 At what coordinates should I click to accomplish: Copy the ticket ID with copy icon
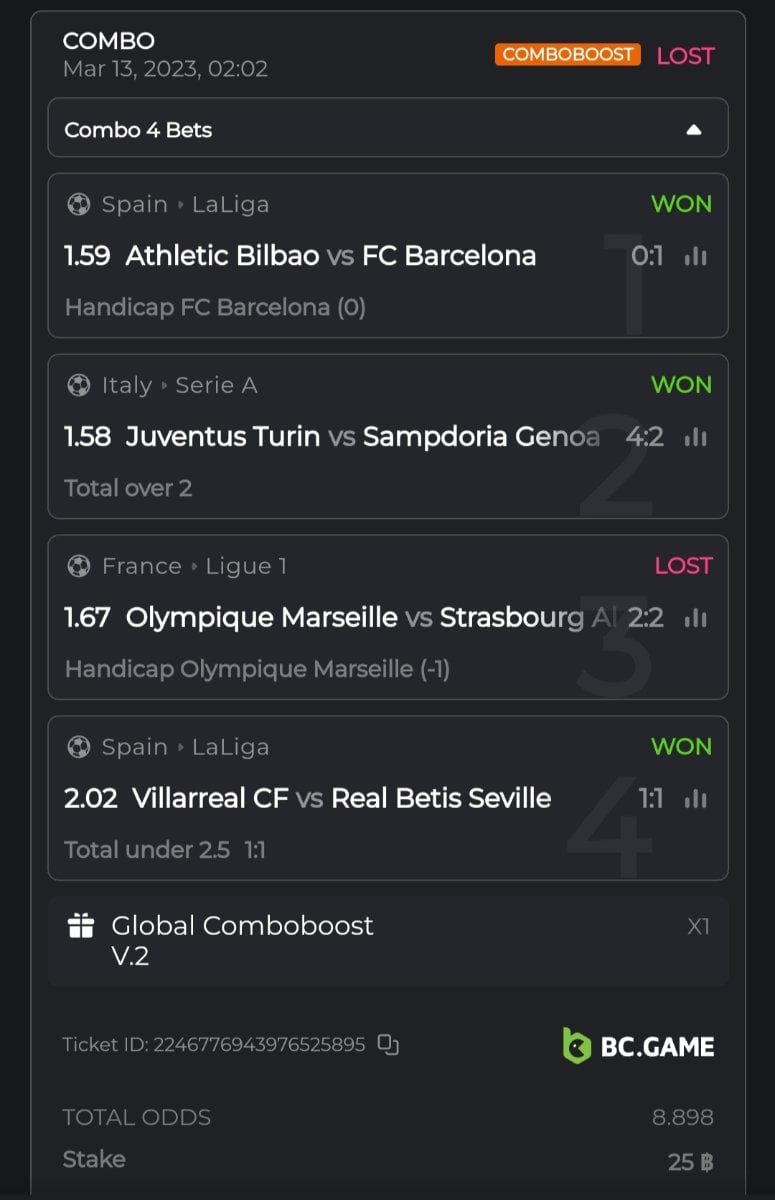pyautogui.click(x=388, y=1045)
